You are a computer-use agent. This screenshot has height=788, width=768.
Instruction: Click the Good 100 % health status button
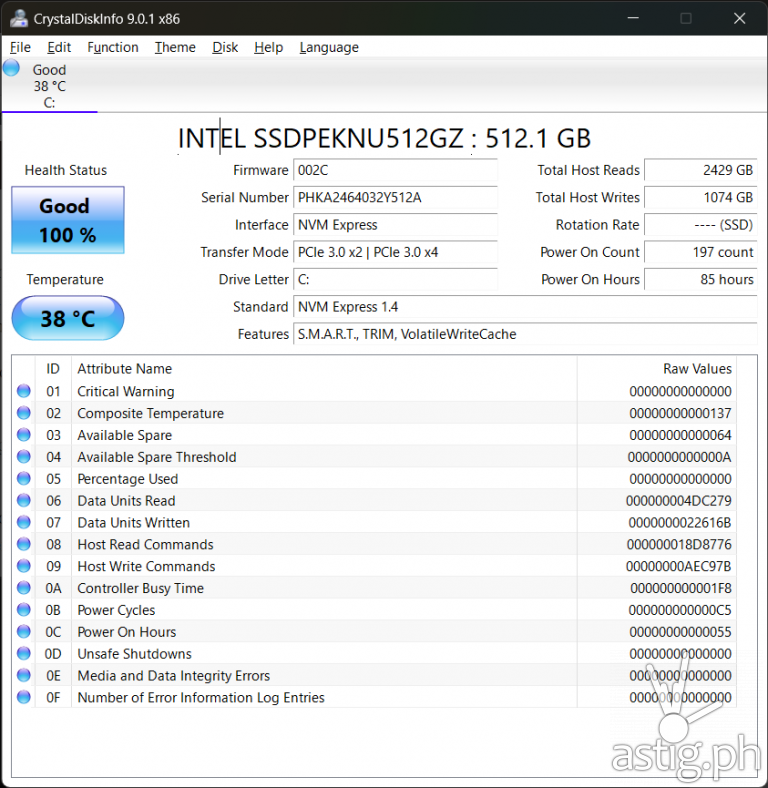(x=68, y=220)
